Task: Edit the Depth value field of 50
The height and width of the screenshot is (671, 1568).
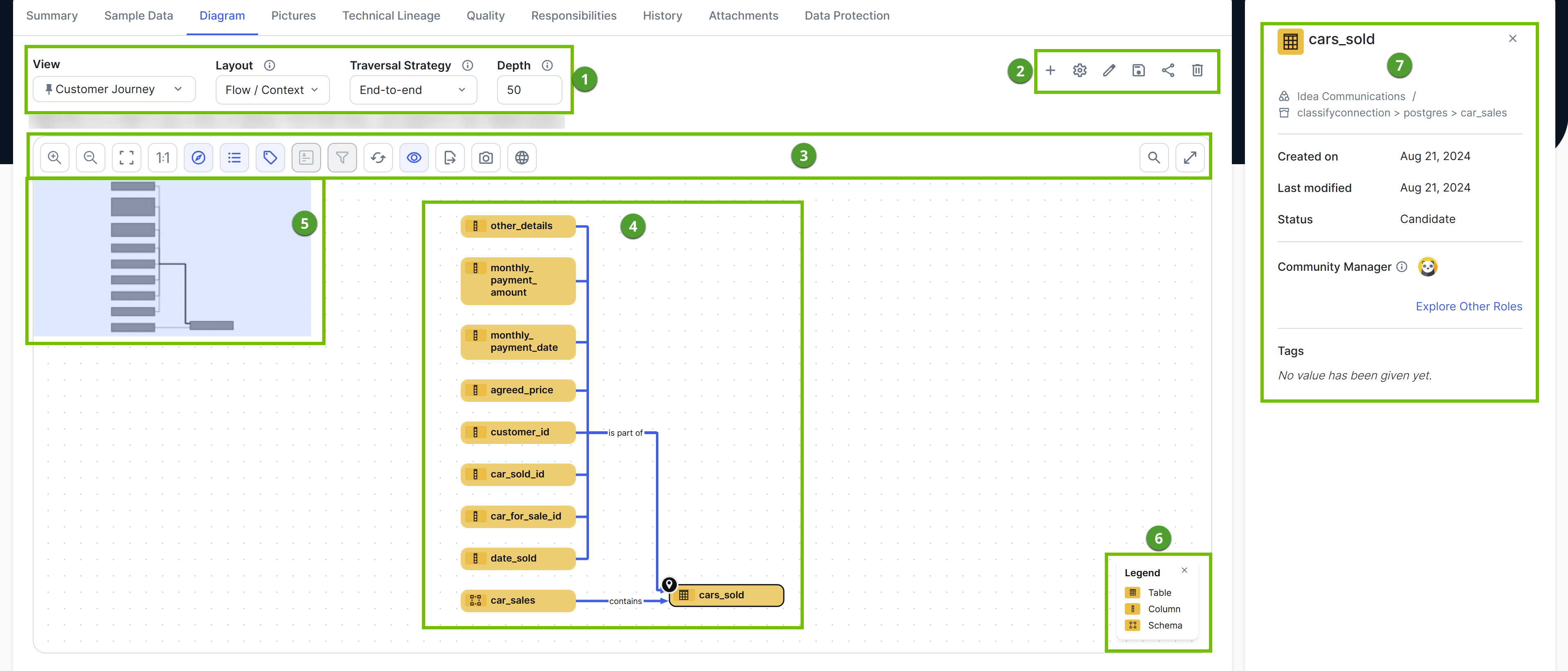Action: (x=529, y=89)
